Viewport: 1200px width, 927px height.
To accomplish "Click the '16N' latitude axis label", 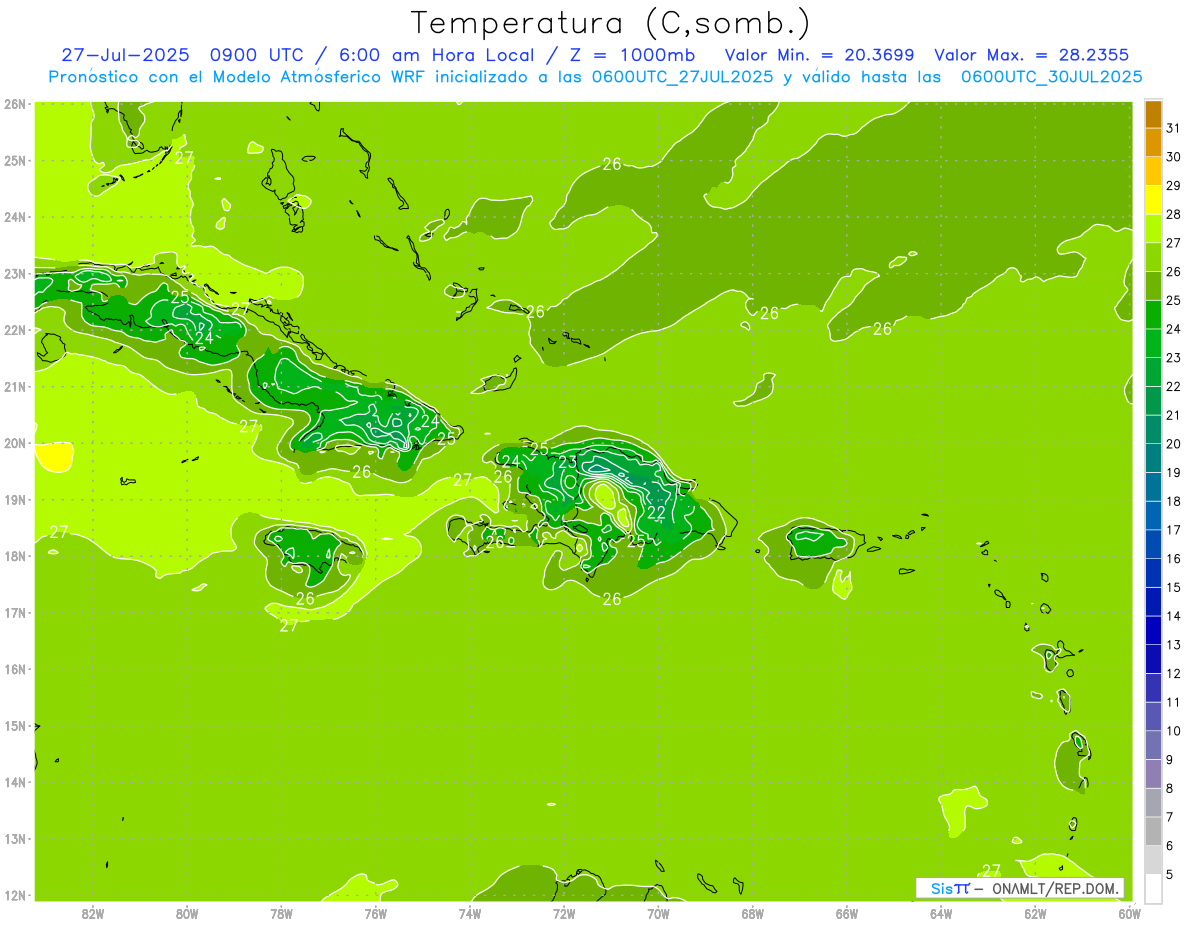I will 15,670.
